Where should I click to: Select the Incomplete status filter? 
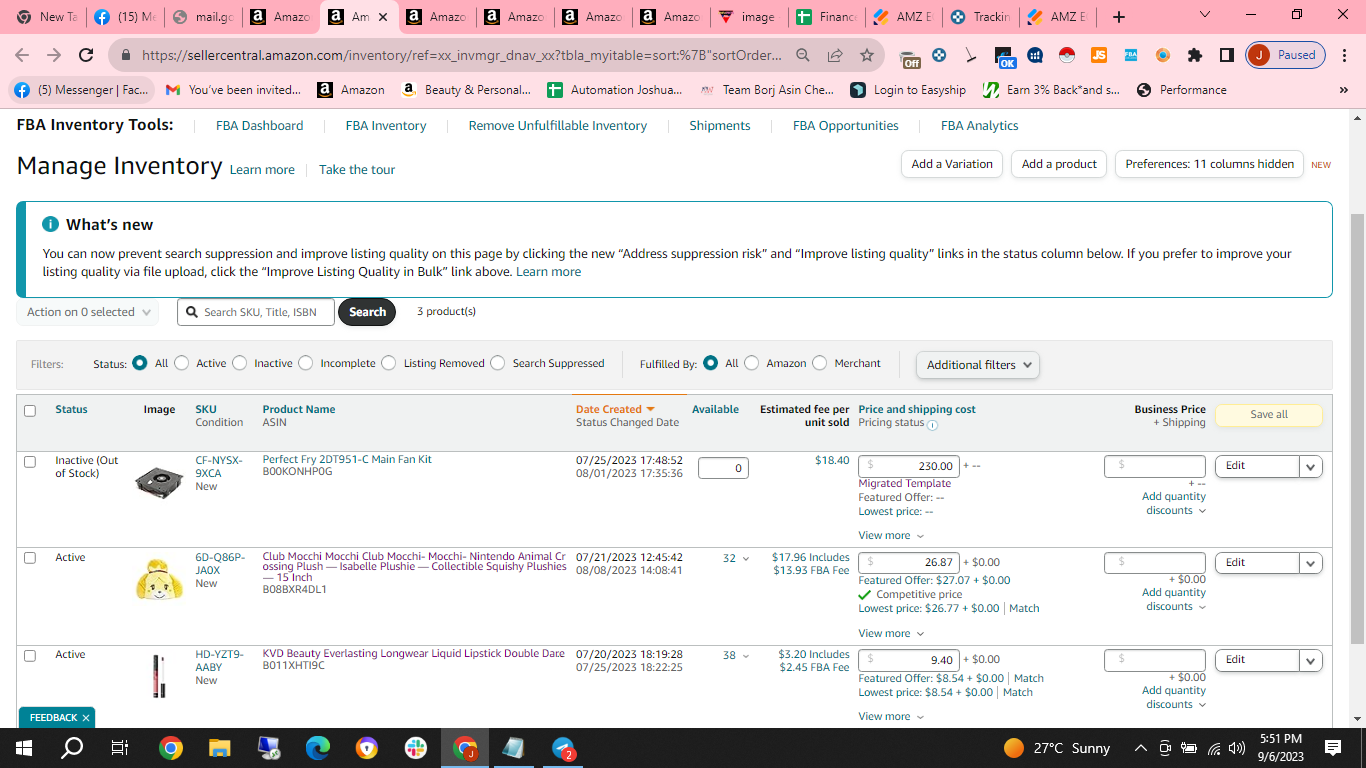pos(305,363)
